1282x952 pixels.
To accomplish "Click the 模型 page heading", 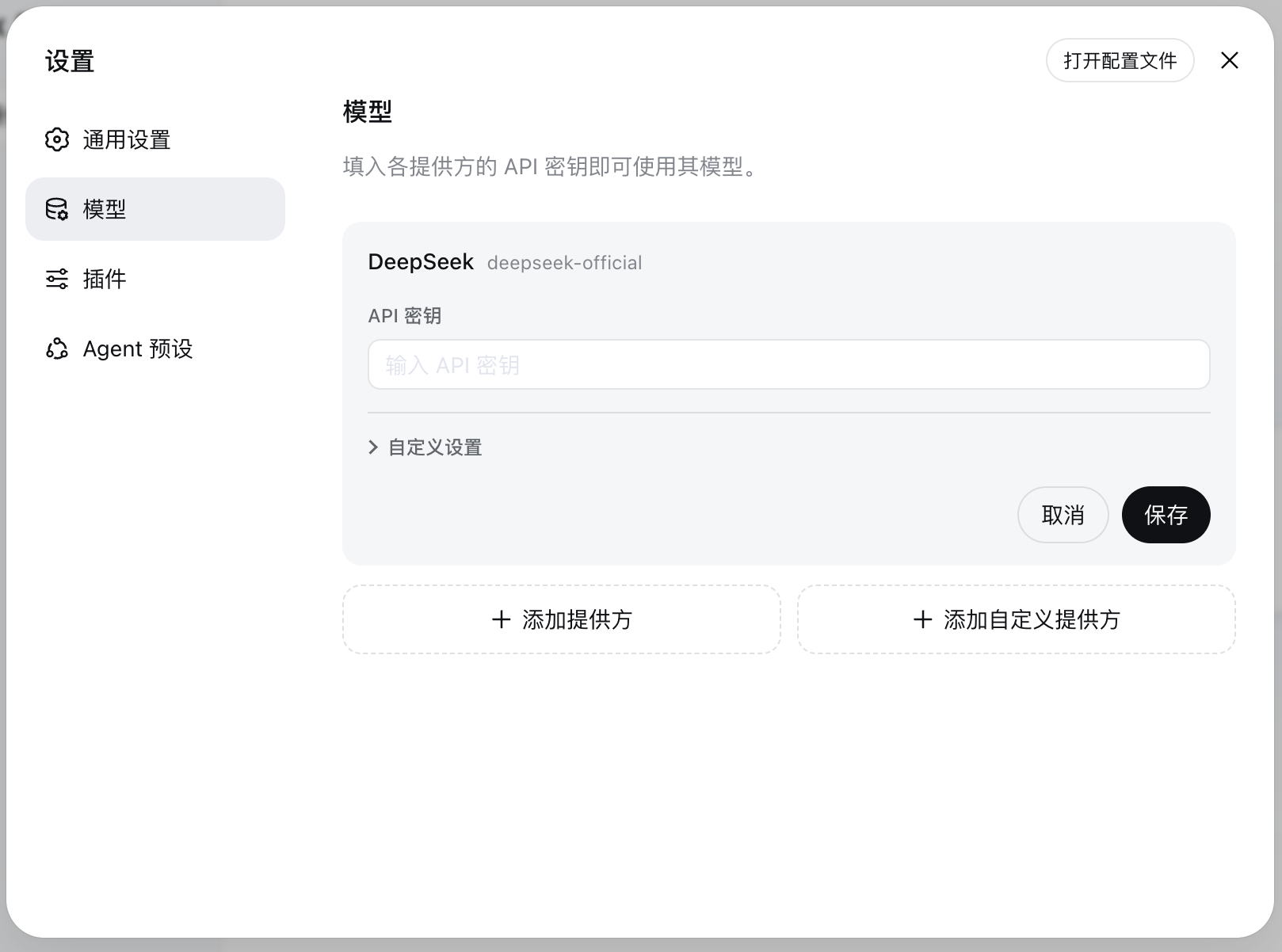I will coord(367,112).
